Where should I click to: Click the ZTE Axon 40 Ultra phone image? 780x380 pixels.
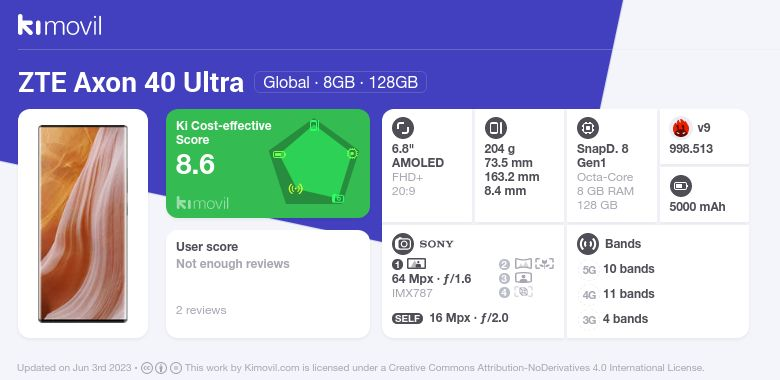[x=83, y=224]
